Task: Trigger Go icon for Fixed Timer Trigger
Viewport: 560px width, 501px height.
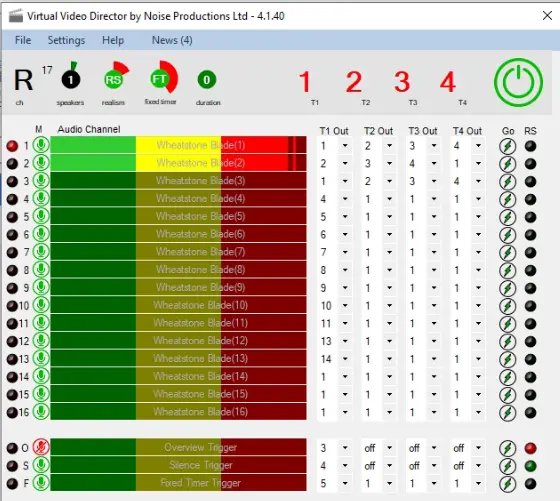Action: coord(508,484)
